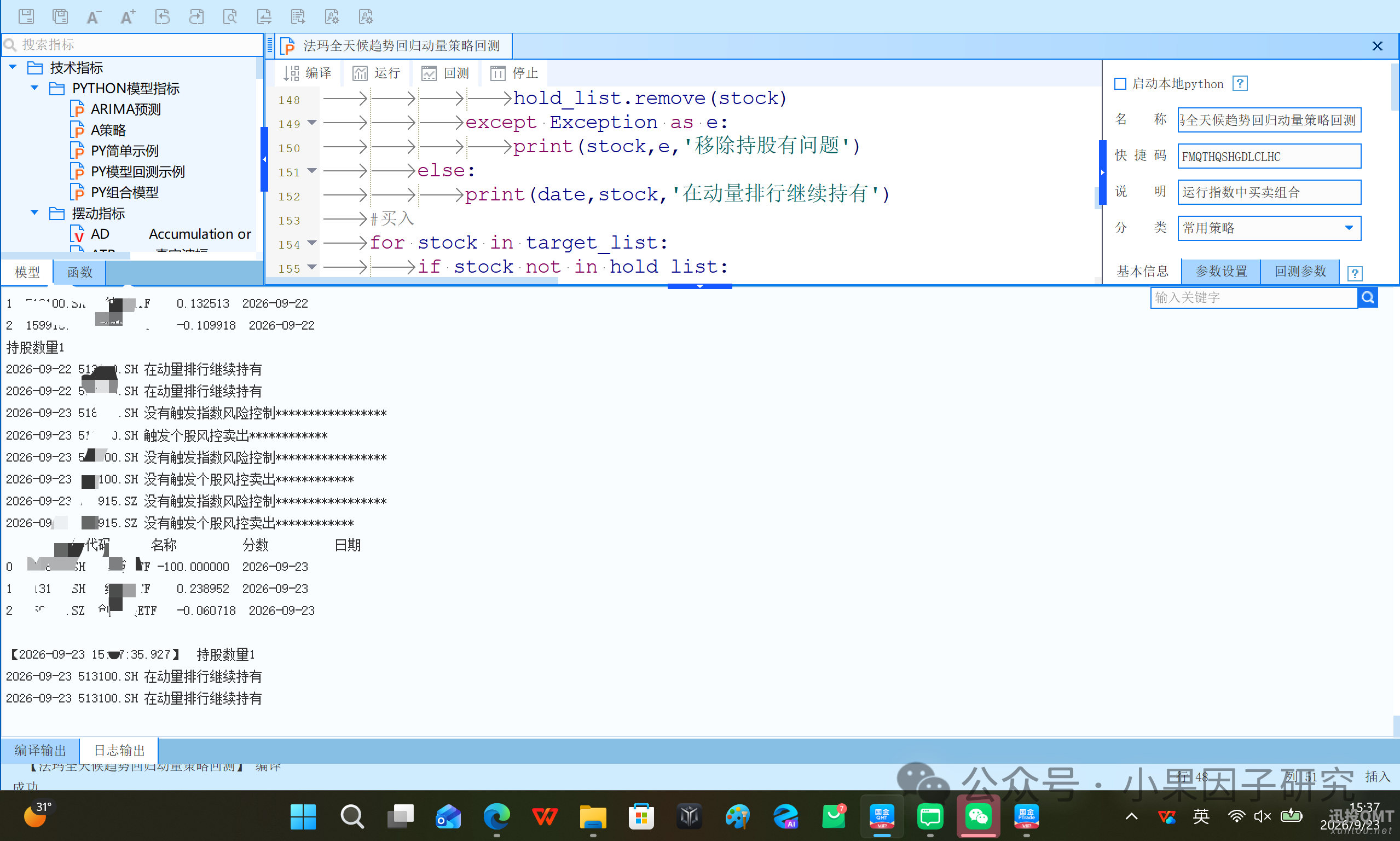The image size is (1400, 841).
Task: Collapse the PYTHON模型指标 folder
Action: pos(34,88)
